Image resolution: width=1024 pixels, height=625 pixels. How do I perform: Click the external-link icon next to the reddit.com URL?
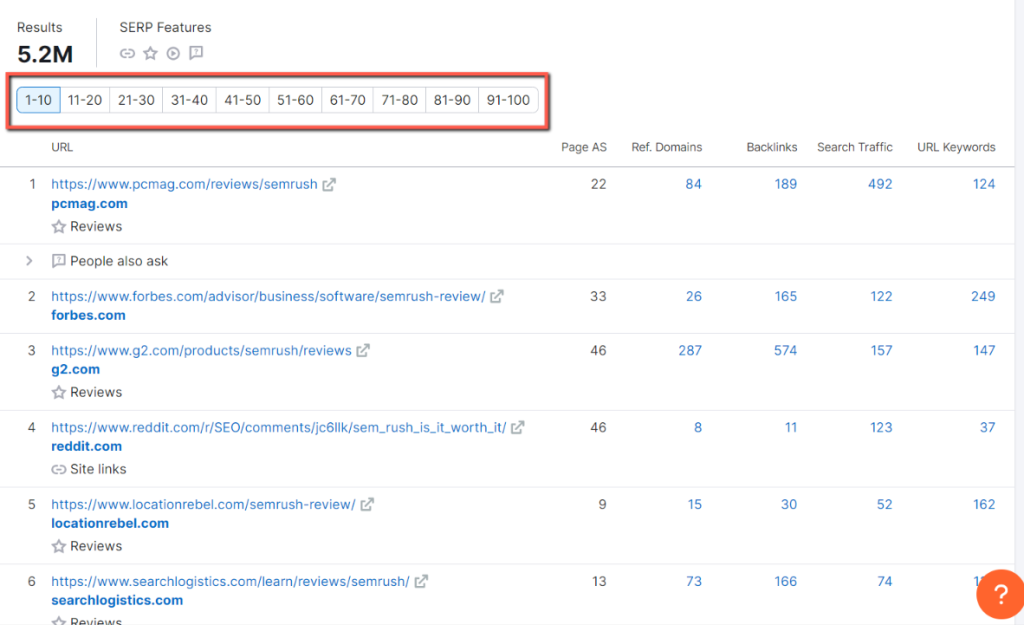pos(517,427)
